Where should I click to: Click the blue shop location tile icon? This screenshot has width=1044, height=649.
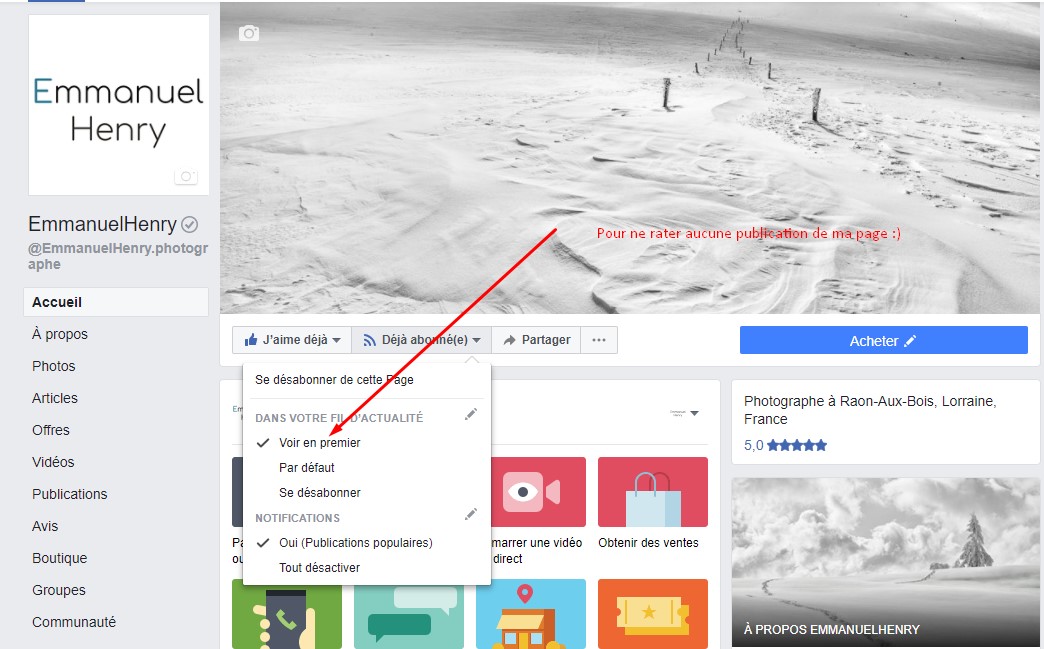[531, 614]
